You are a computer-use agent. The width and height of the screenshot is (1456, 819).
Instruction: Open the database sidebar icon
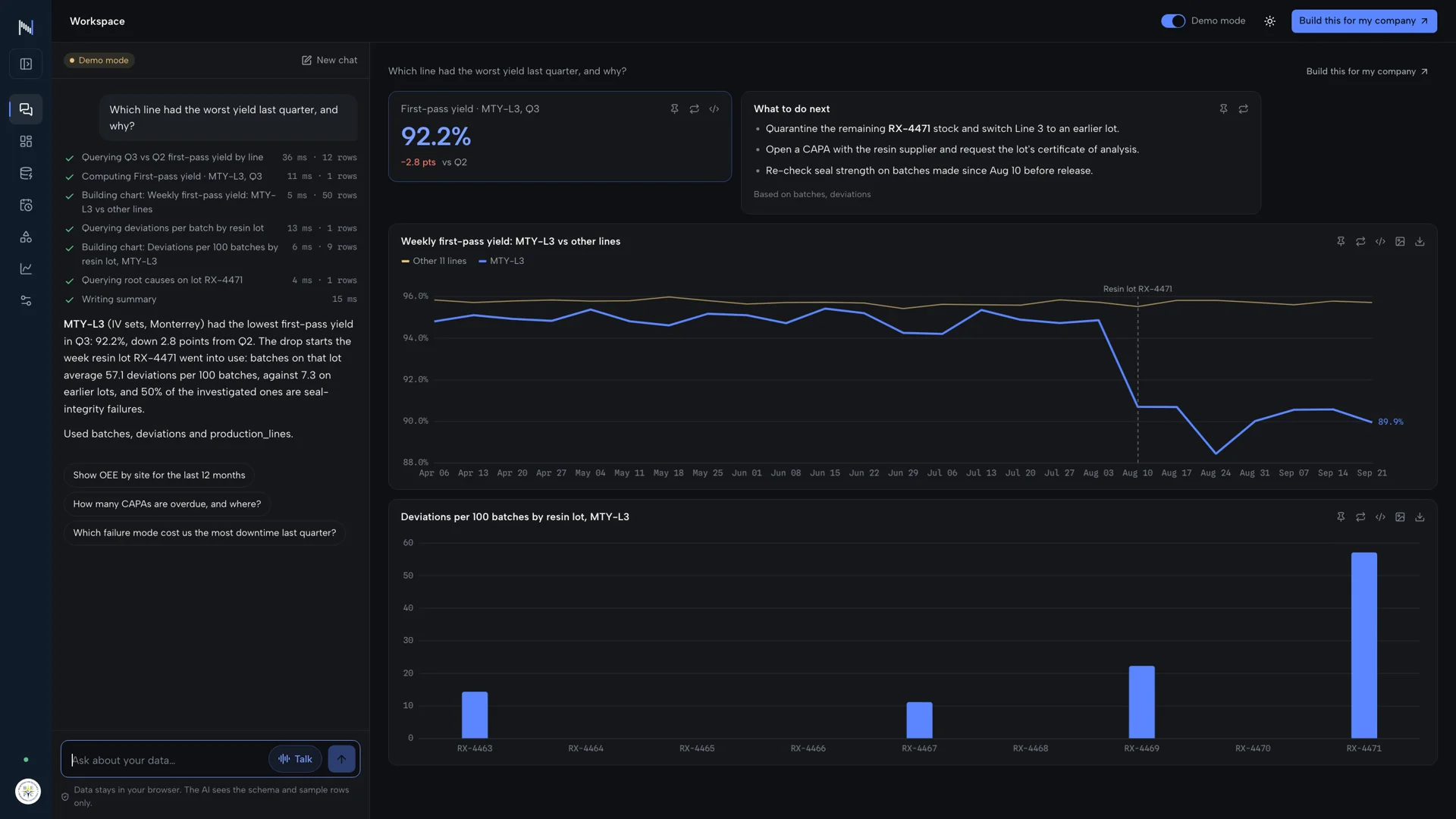pyautogui.click(x=26, y=173)
